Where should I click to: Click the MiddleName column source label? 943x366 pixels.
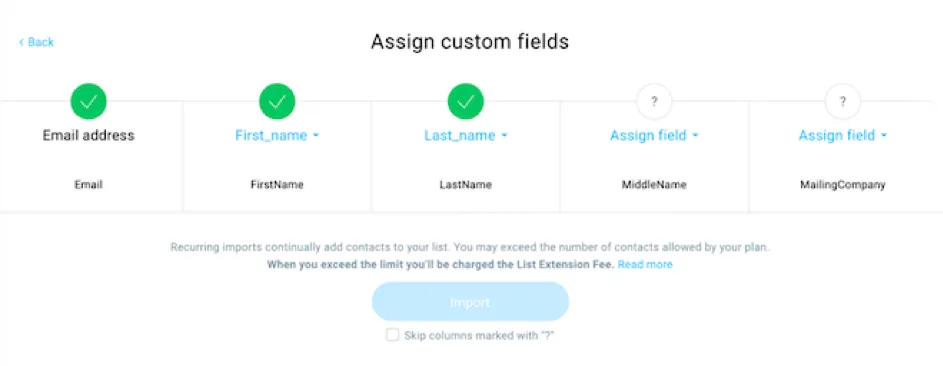tap(654, 185)
